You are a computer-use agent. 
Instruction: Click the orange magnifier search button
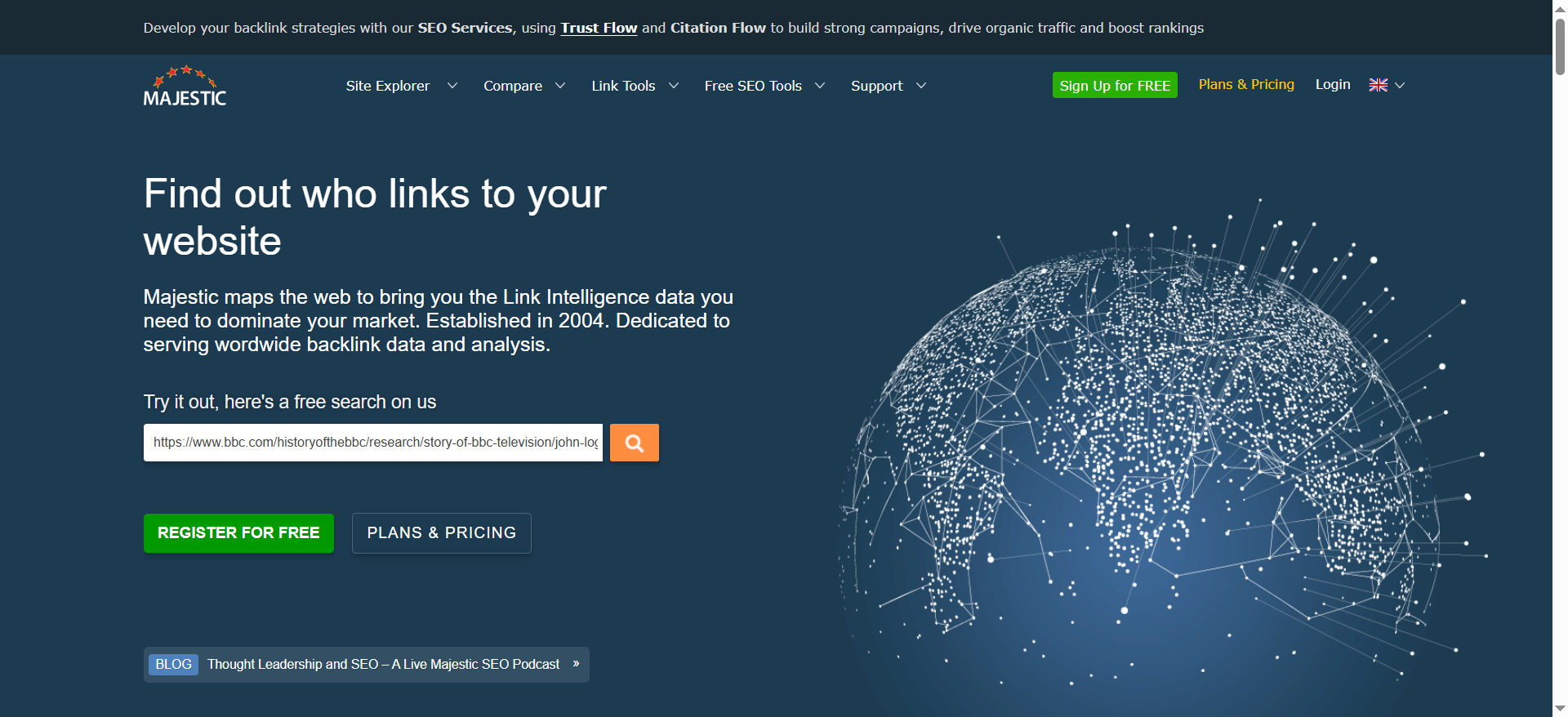coord(635,443)
